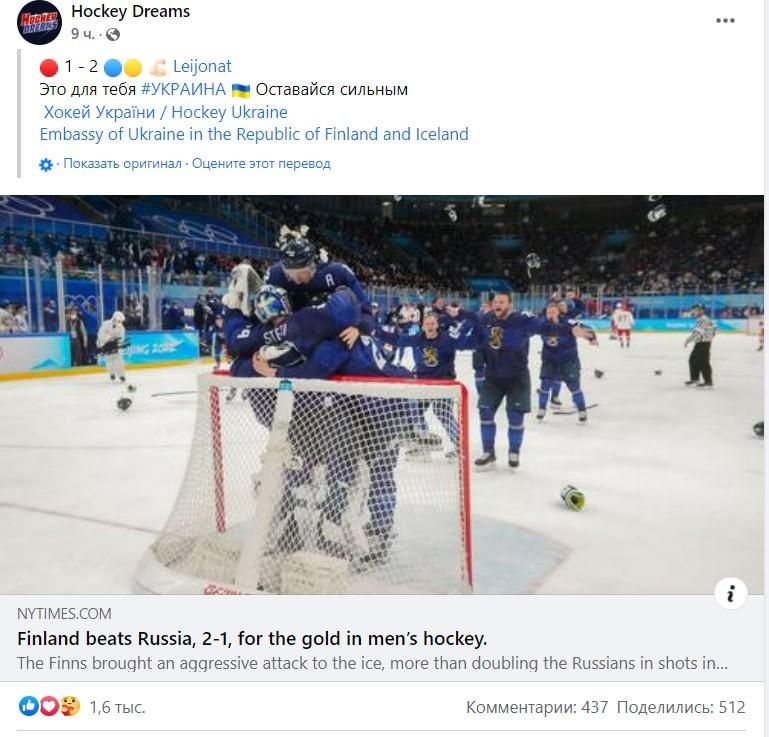View the 1,6 тыс. reactions count

click(117, 707)
